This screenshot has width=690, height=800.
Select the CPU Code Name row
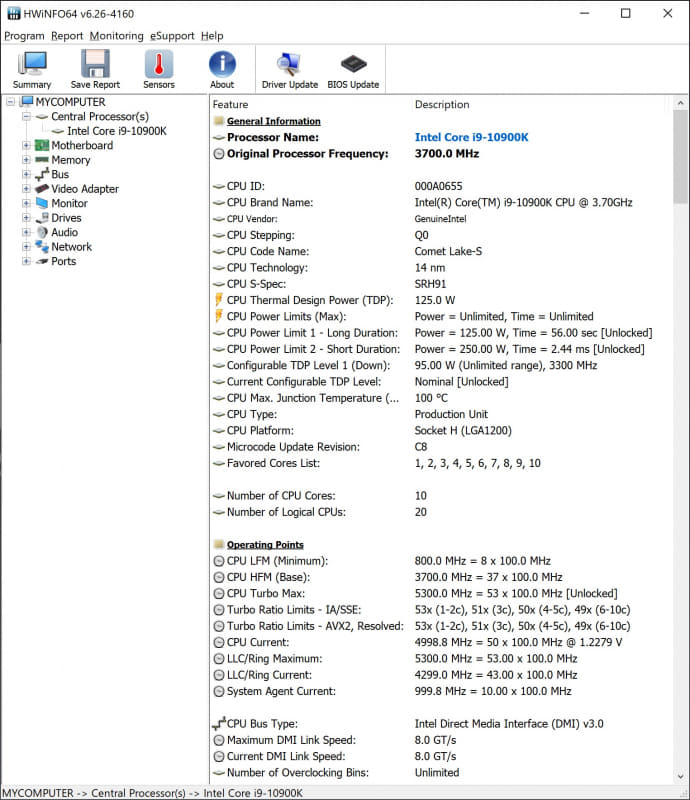point(441,251)
